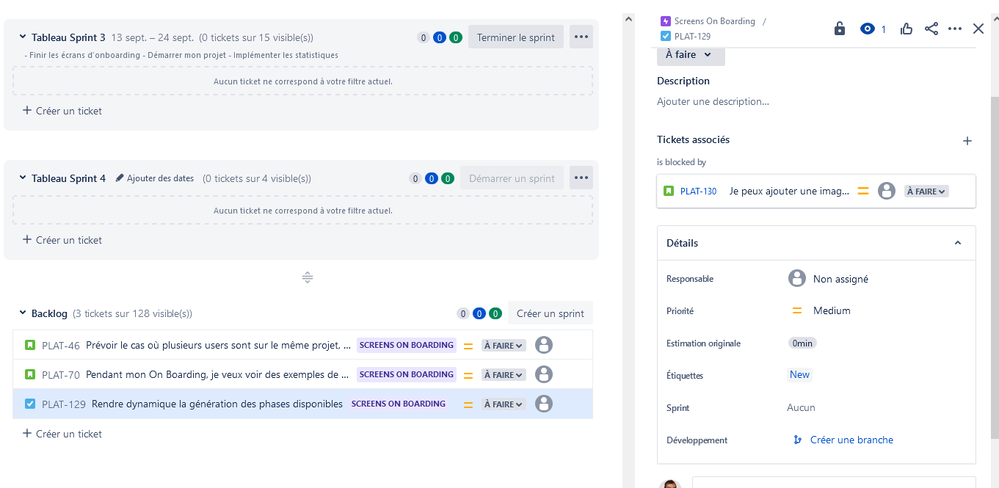Collapse the Tableau Sprint 4 section
Image resolution: width=999 pixels, height=488 pixels.
tap(23, 178)
